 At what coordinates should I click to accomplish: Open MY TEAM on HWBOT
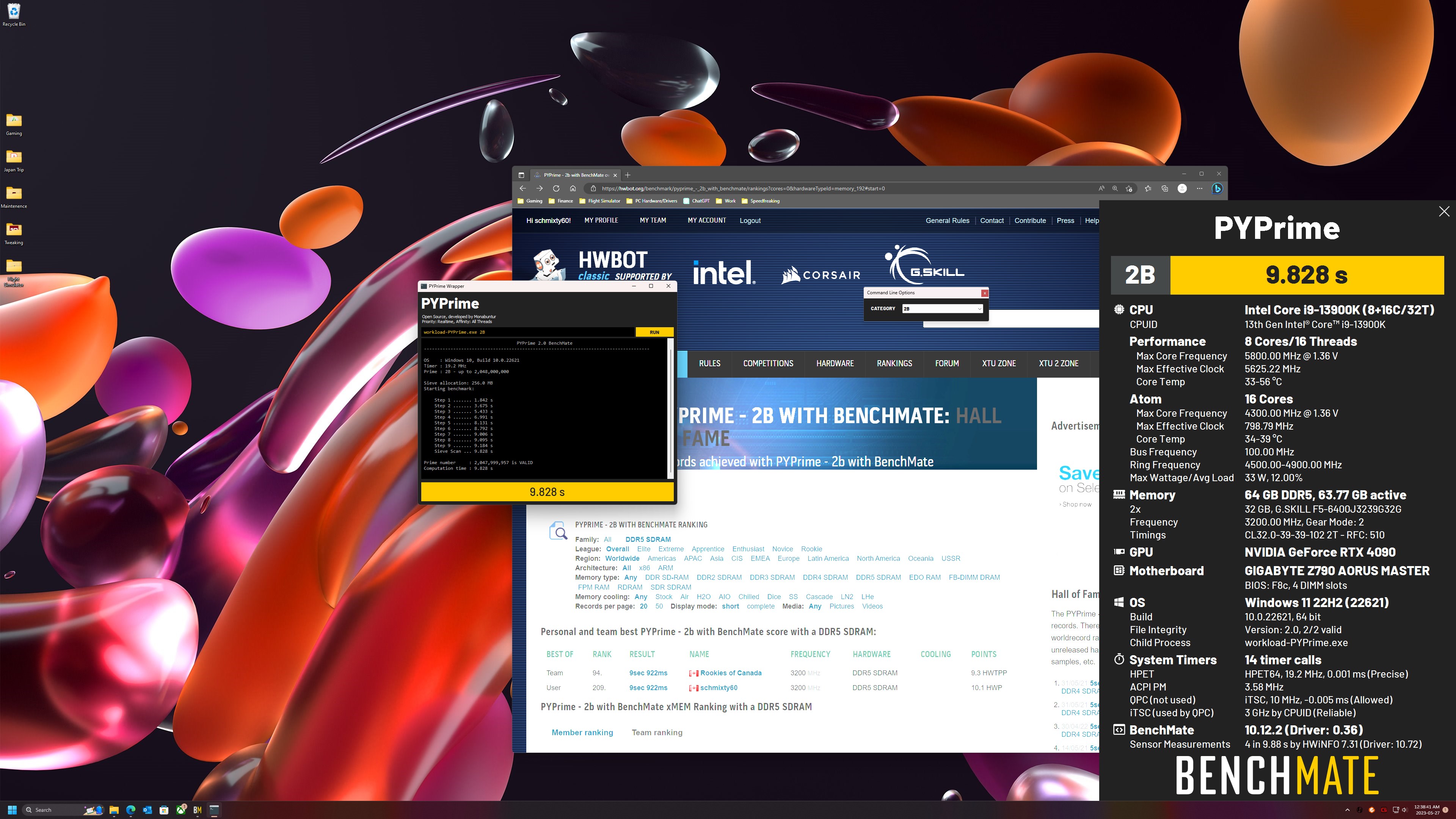click(x=653, y=220)
